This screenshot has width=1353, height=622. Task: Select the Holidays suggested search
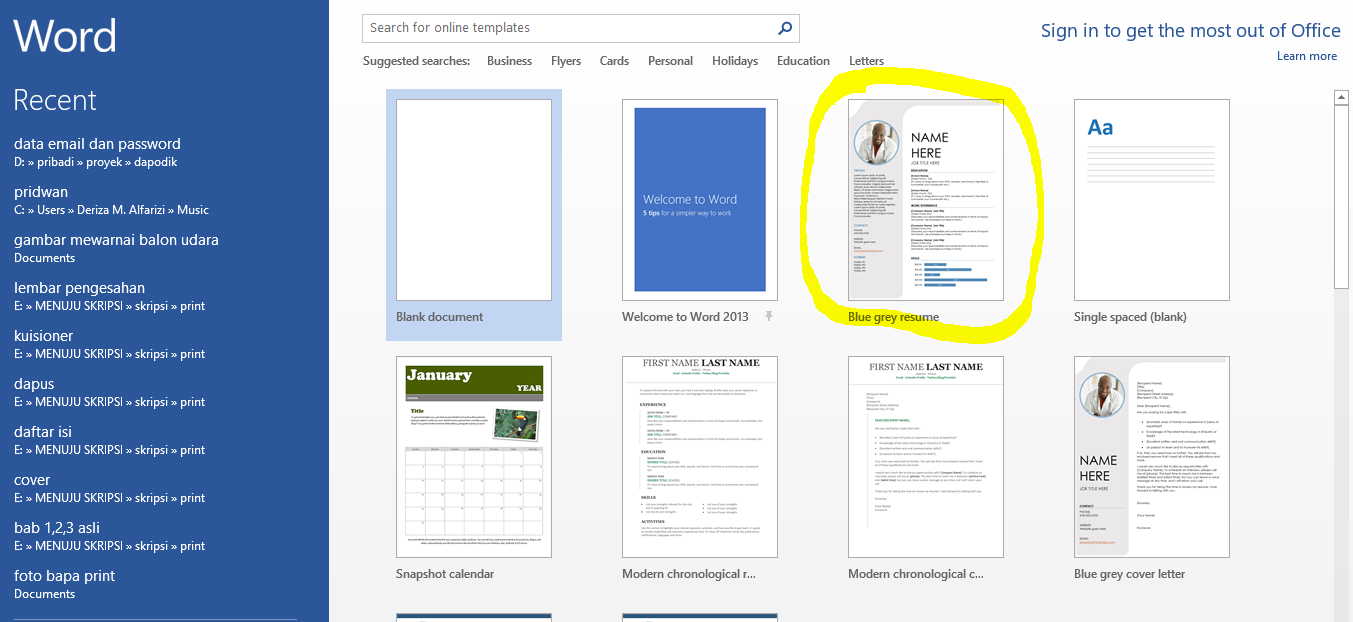[x=735, y=61]
